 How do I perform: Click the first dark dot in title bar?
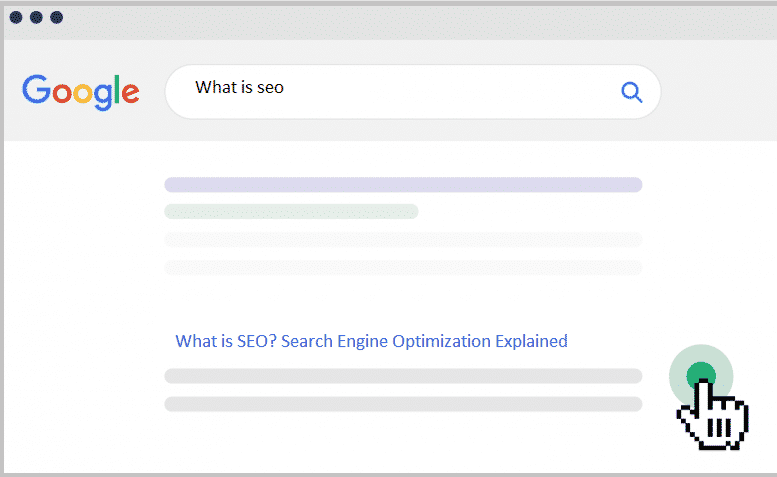[x=16, y=17]
